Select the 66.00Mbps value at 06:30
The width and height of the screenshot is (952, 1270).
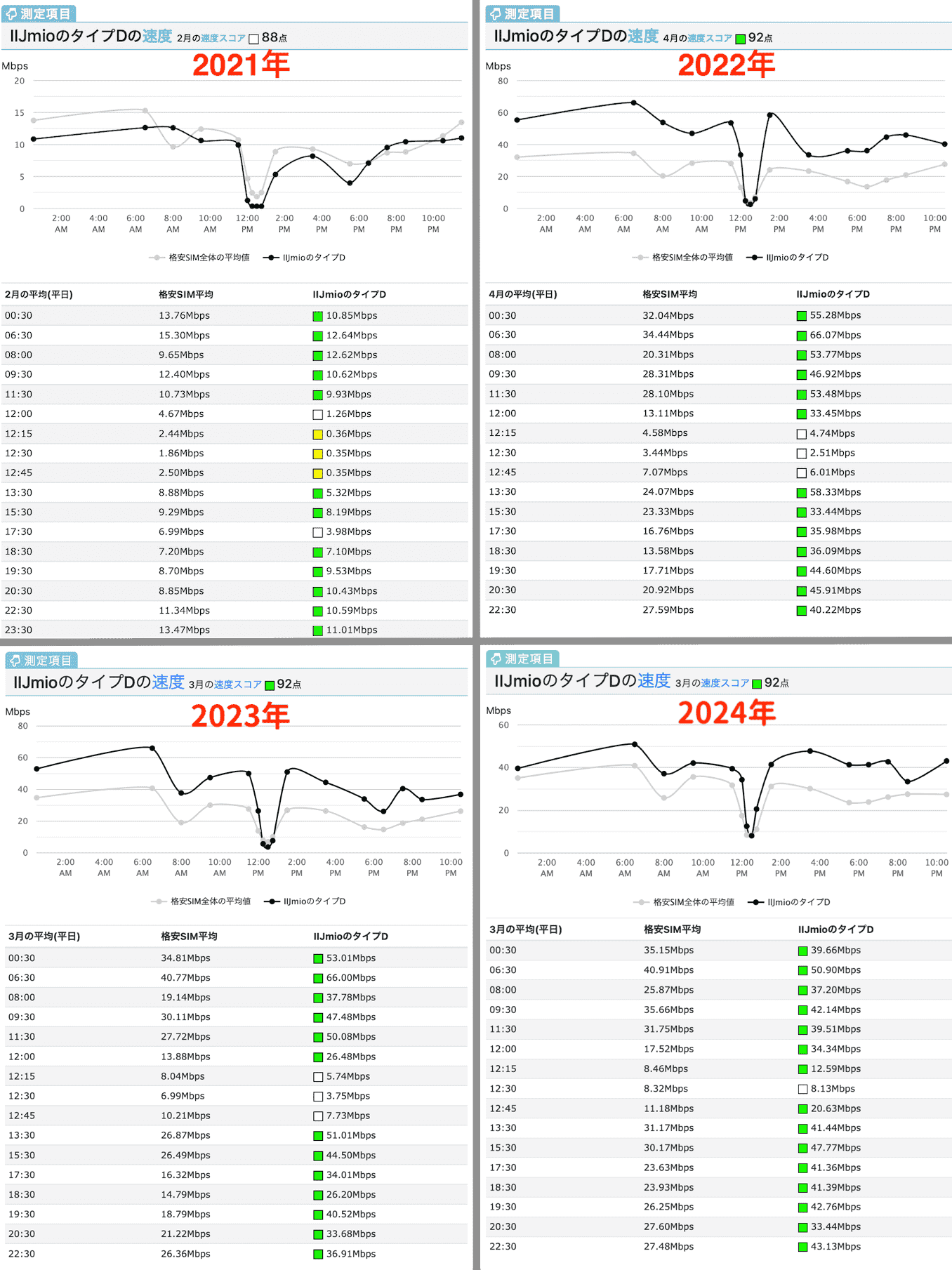pyautogui.click(x=351, y=978)
